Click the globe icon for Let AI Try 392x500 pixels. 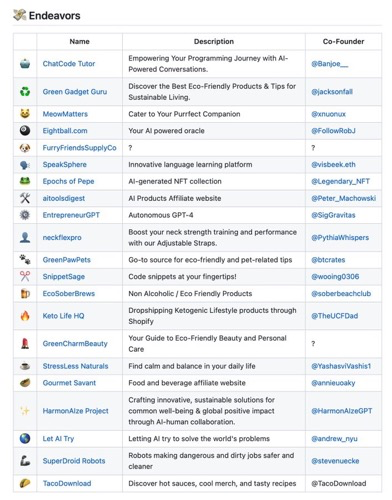25,439
